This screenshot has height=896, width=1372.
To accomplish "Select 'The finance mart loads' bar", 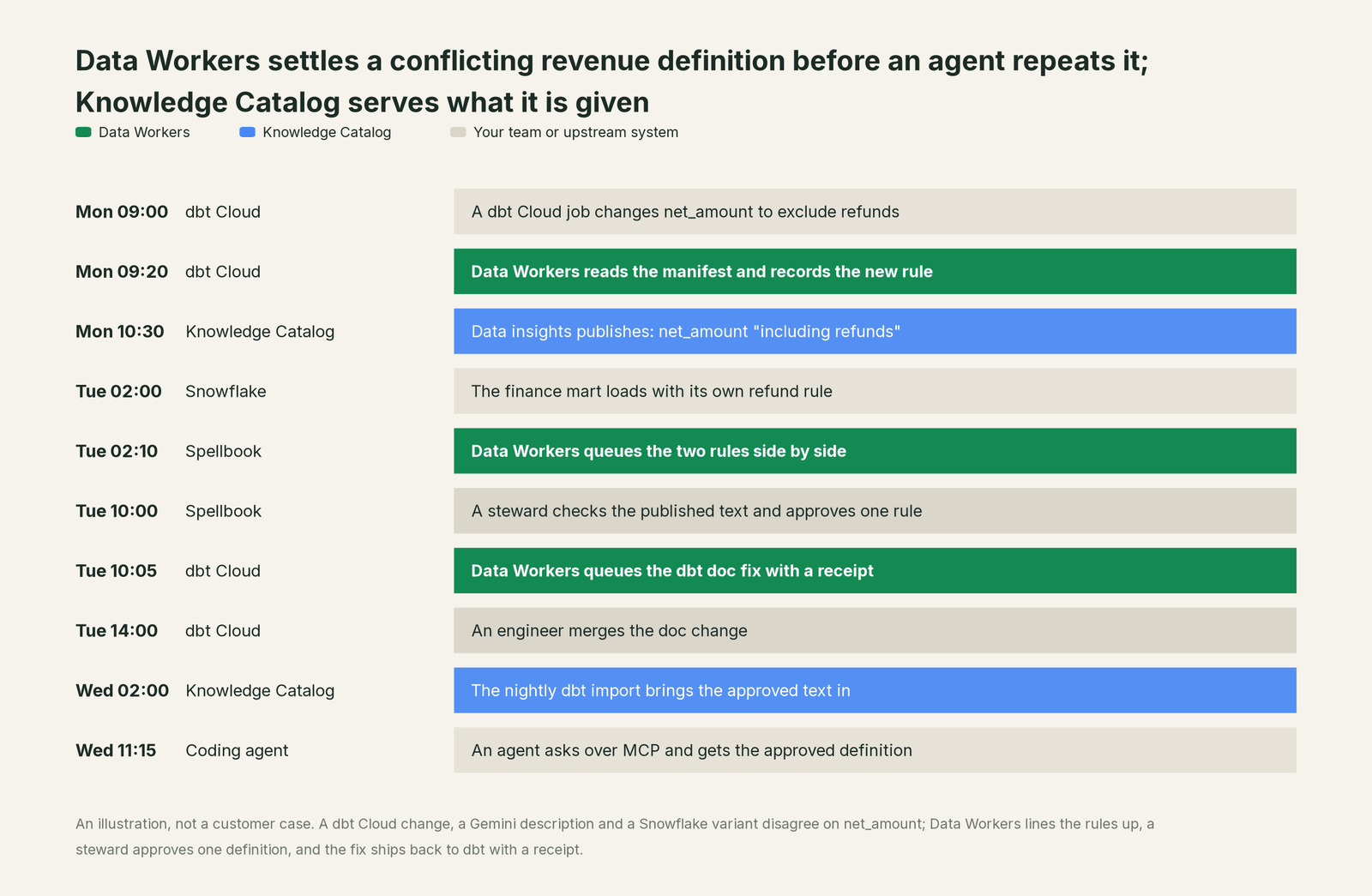I will pos(875,391).
